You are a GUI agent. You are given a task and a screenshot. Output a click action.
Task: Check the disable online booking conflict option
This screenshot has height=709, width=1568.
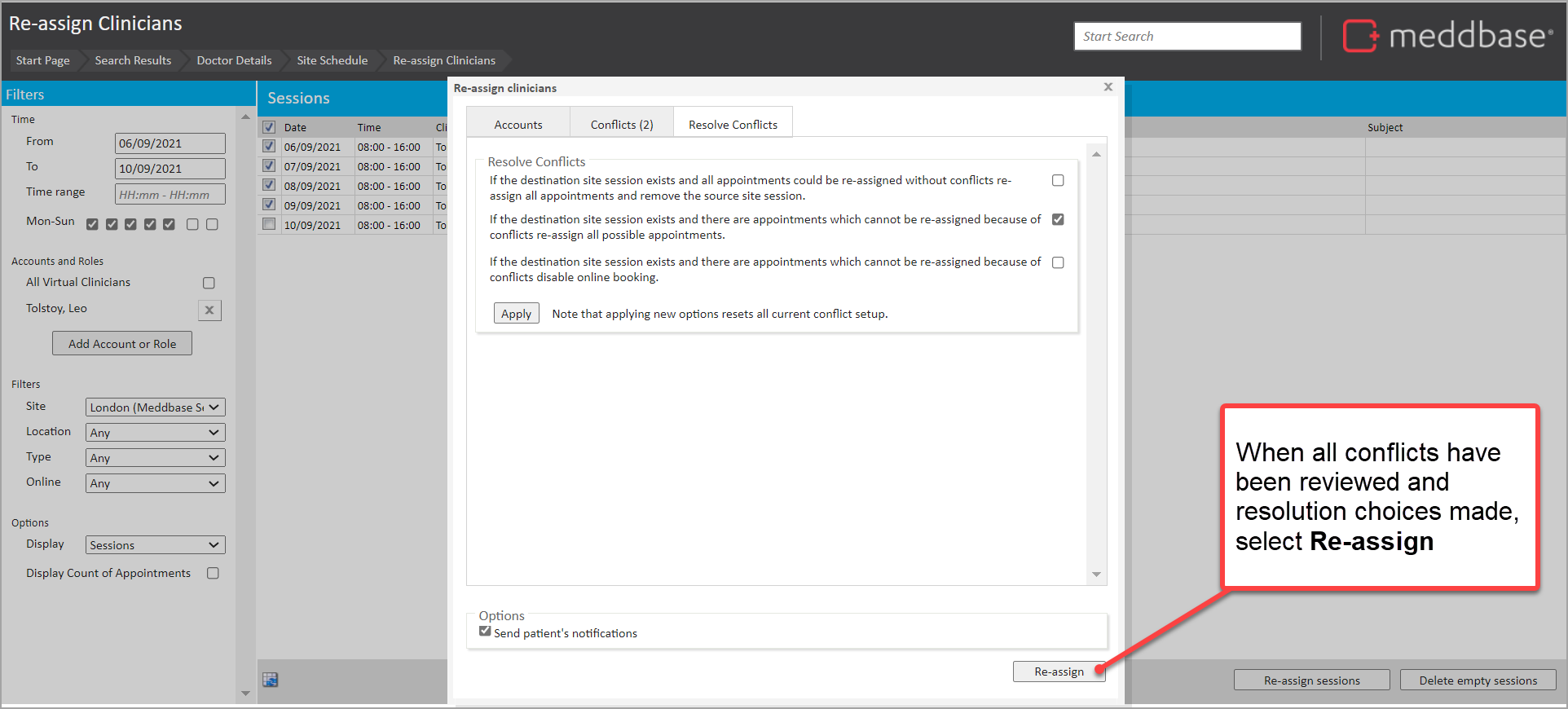coord(1058,262)
